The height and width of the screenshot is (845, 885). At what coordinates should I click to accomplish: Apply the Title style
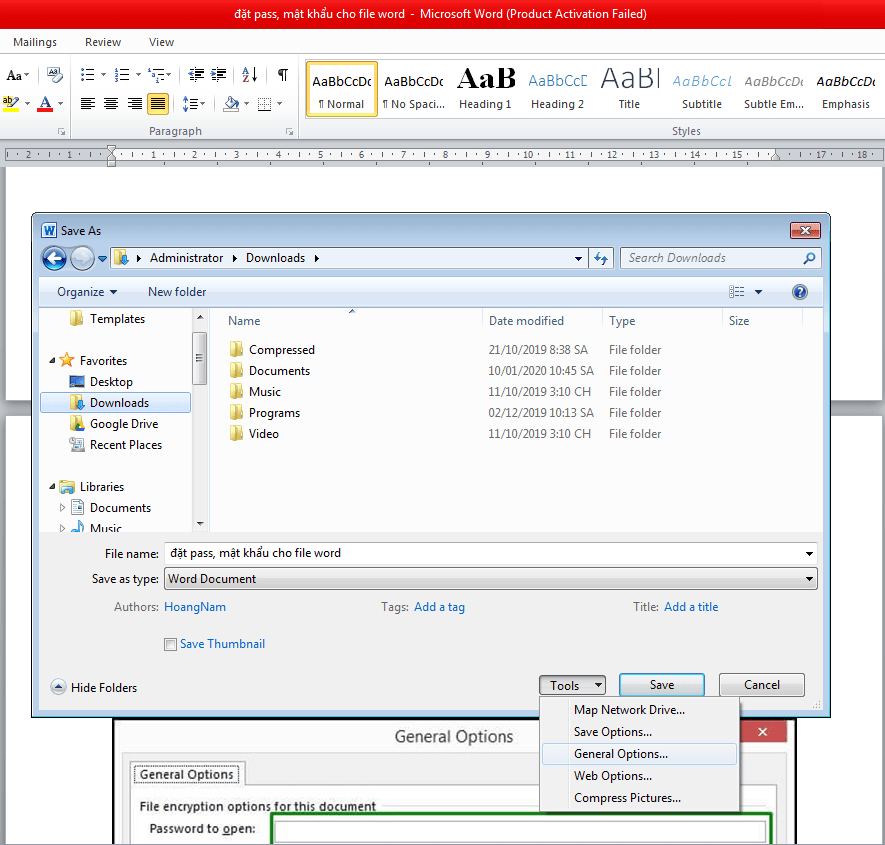tap(629, 89)
